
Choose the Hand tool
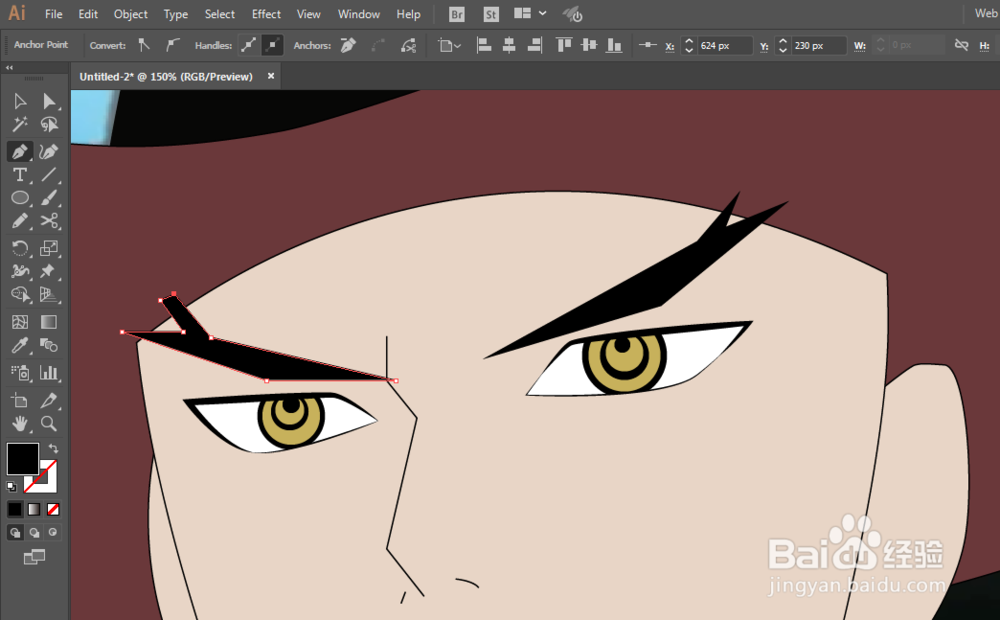click(20, 424)
